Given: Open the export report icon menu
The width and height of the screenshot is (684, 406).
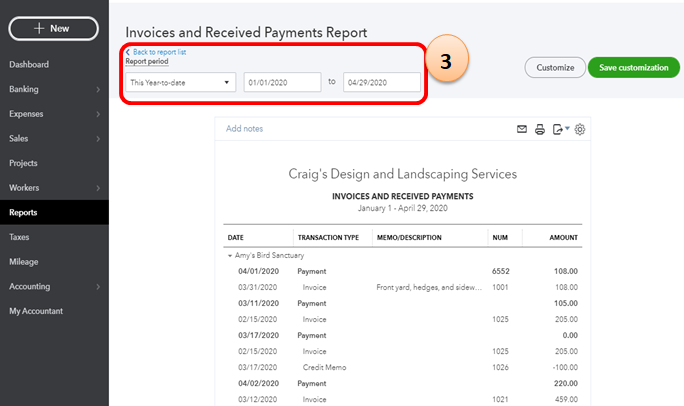Looking at the screenshot, I should [x=560, y=129].
